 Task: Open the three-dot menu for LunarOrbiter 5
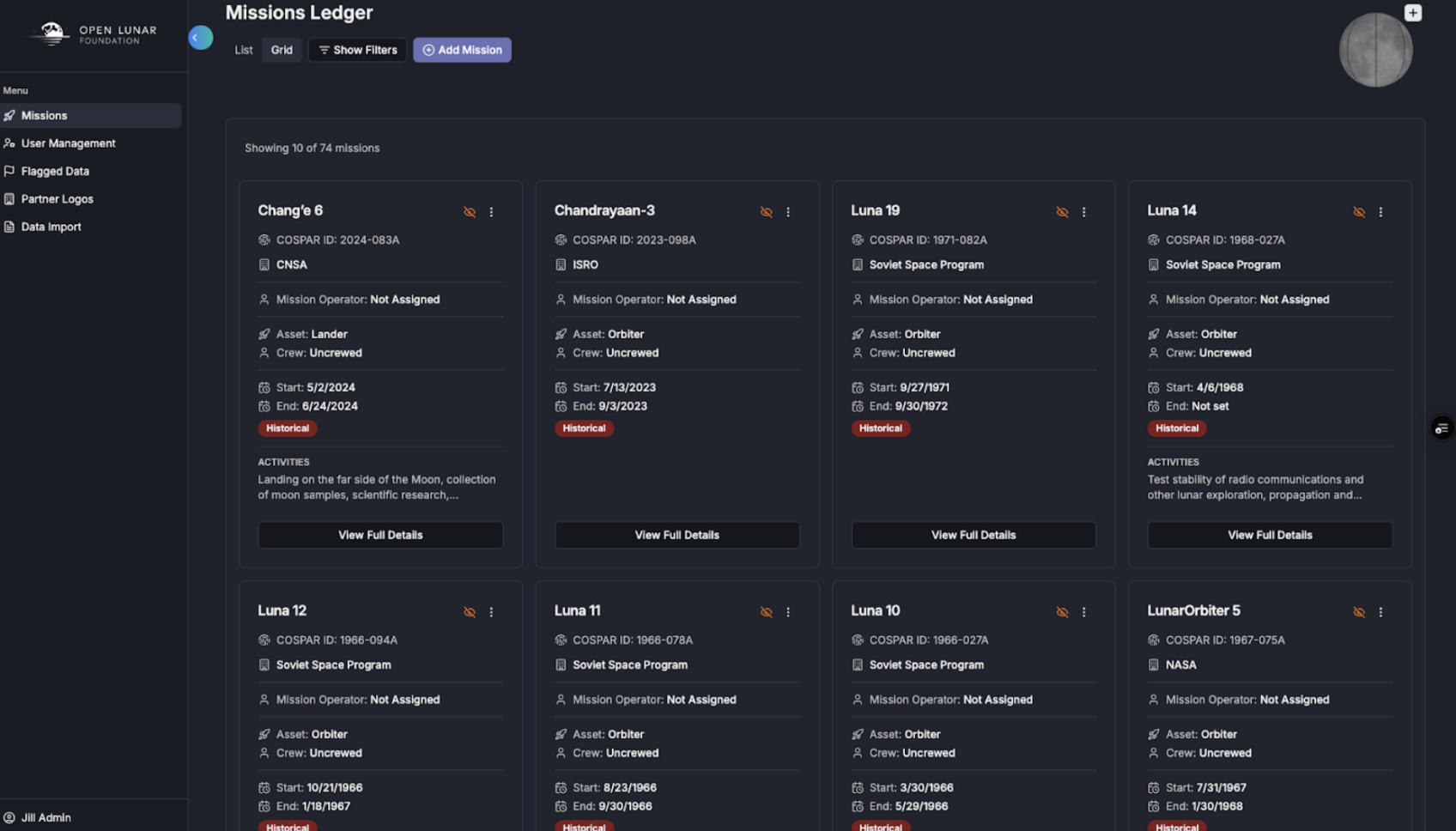pos(1380,612)
